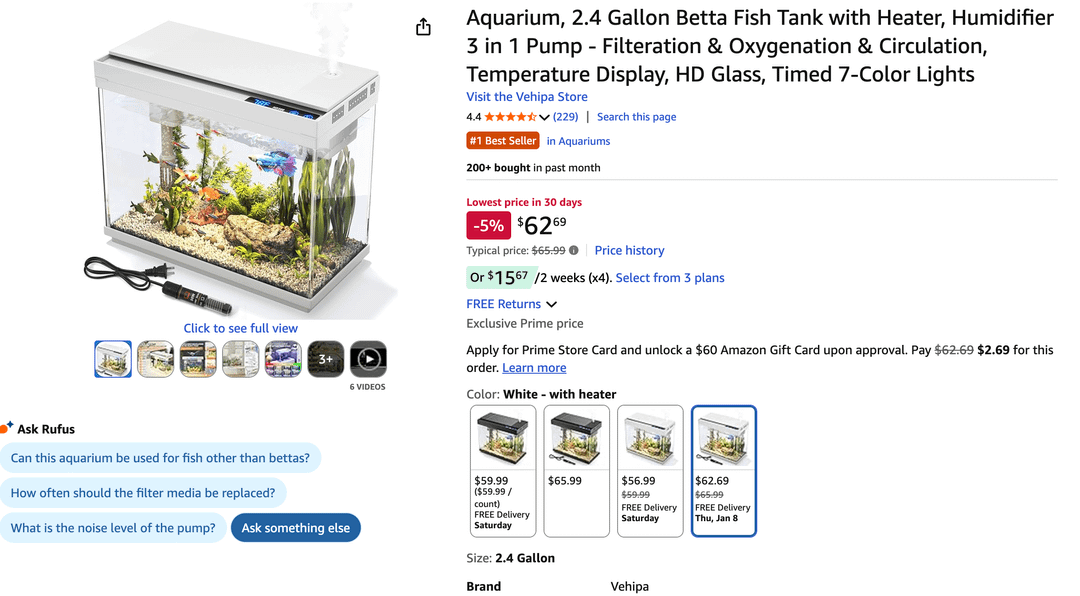The height and width of the screenshot is (596, 1080).
Task: Select the black tank $59.99 color option
Action: coord(503,471)
